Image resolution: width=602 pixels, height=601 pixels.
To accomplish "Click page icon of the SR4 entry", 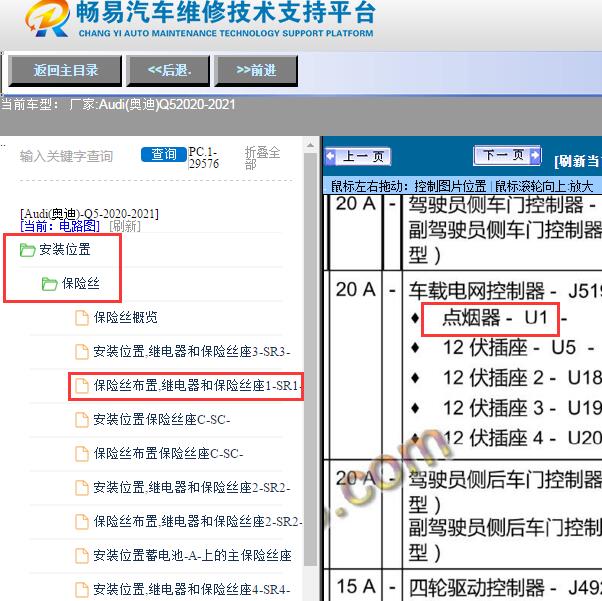I will point(81,589).
